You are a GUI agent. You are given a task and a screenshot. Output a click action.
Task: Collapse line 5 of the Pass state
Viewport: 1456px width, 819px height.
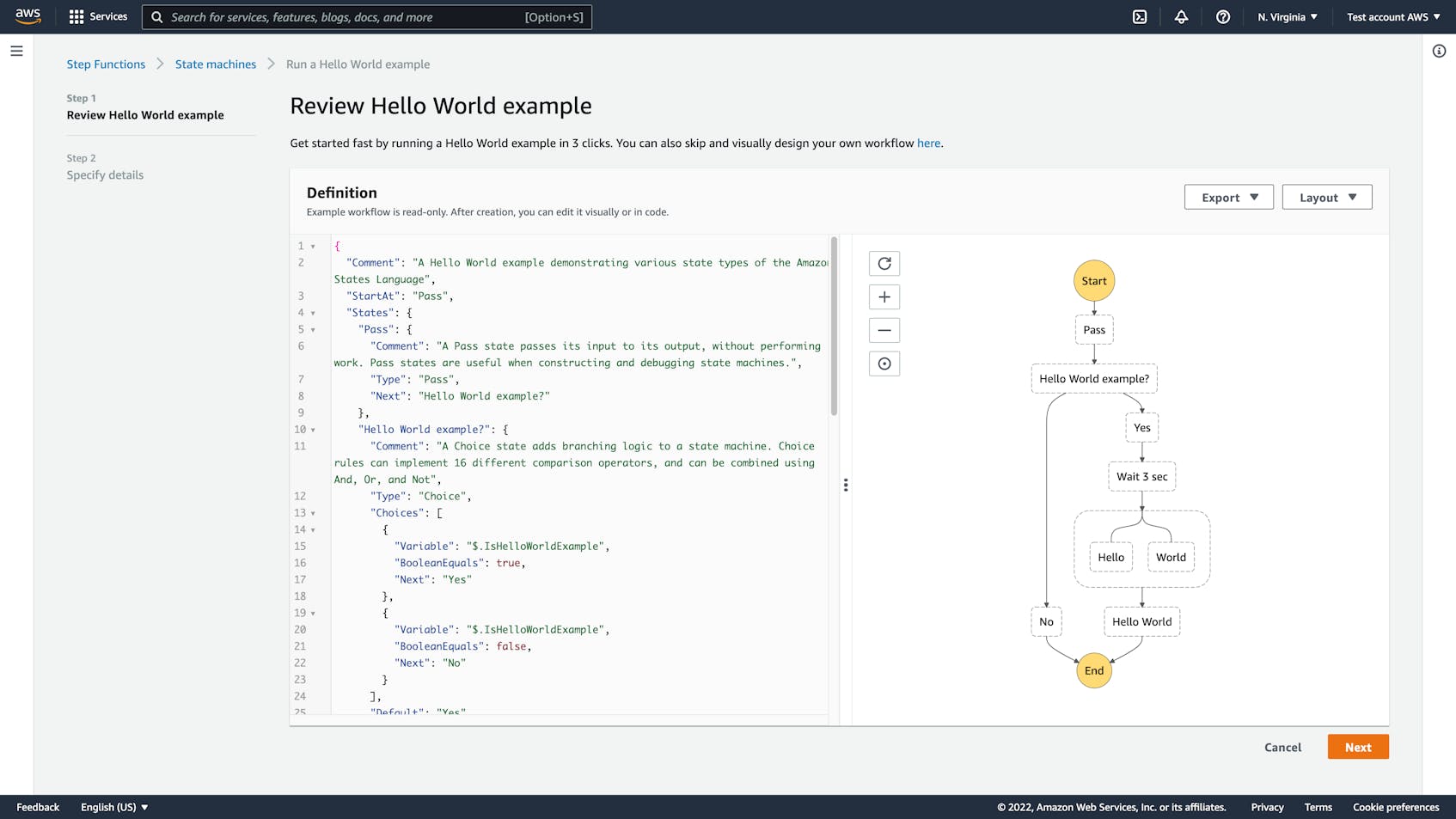[x=313, y=329]
